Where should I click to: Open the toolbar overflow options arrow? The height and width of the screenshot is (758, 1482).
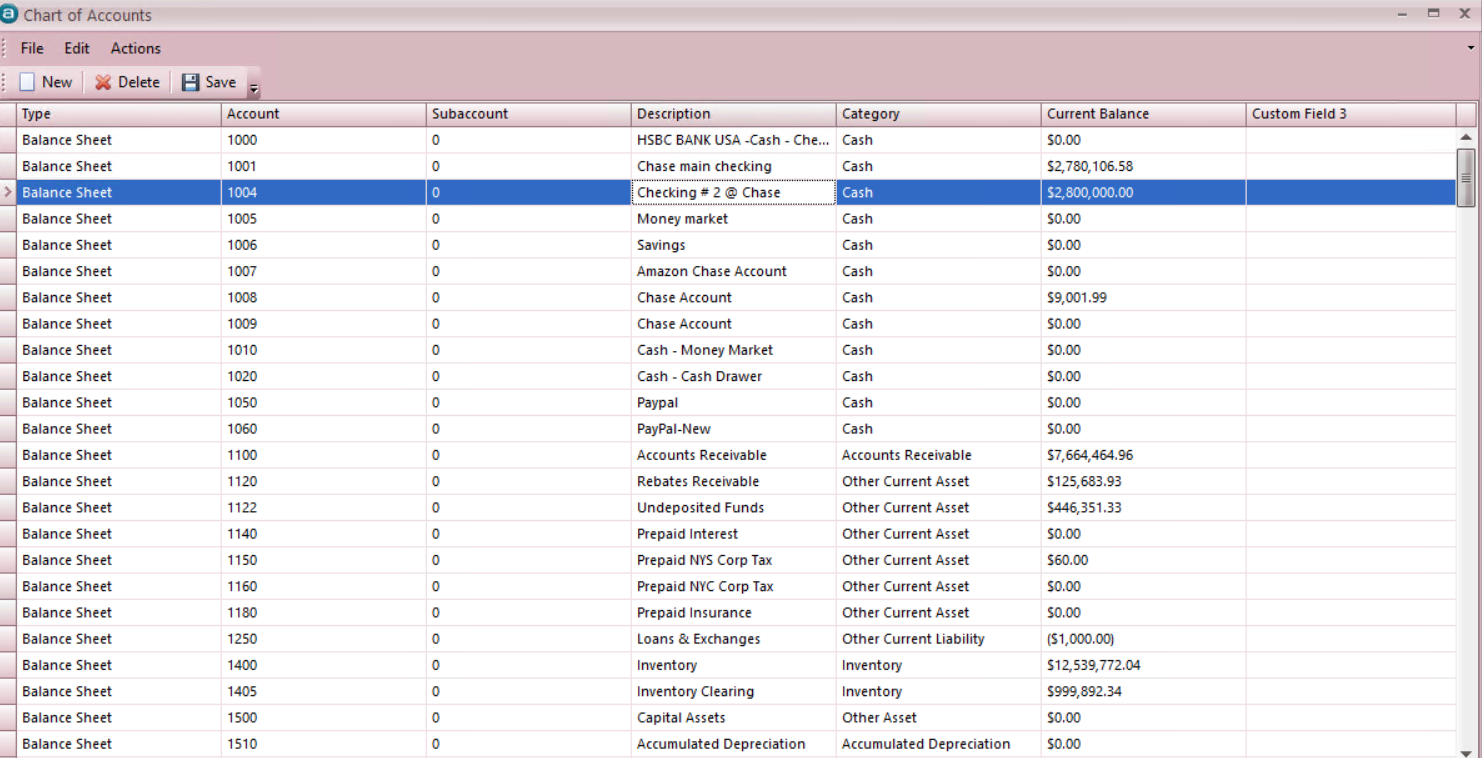coord(254,90)
